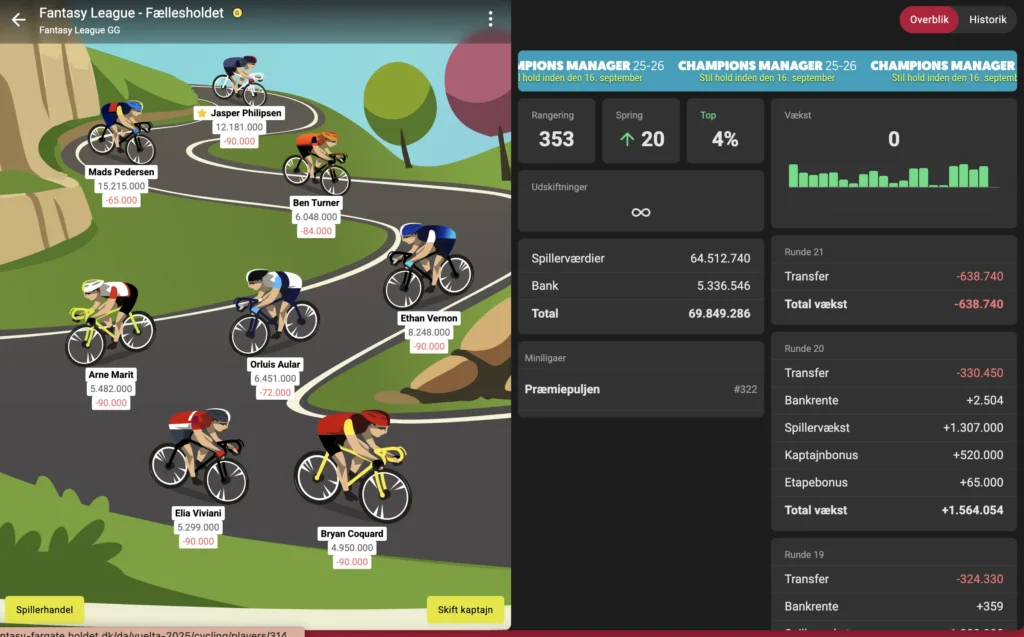Click the green up arrow in Spring
Image resolution: width=1024 pixels, height=637 pixels.
627,139
